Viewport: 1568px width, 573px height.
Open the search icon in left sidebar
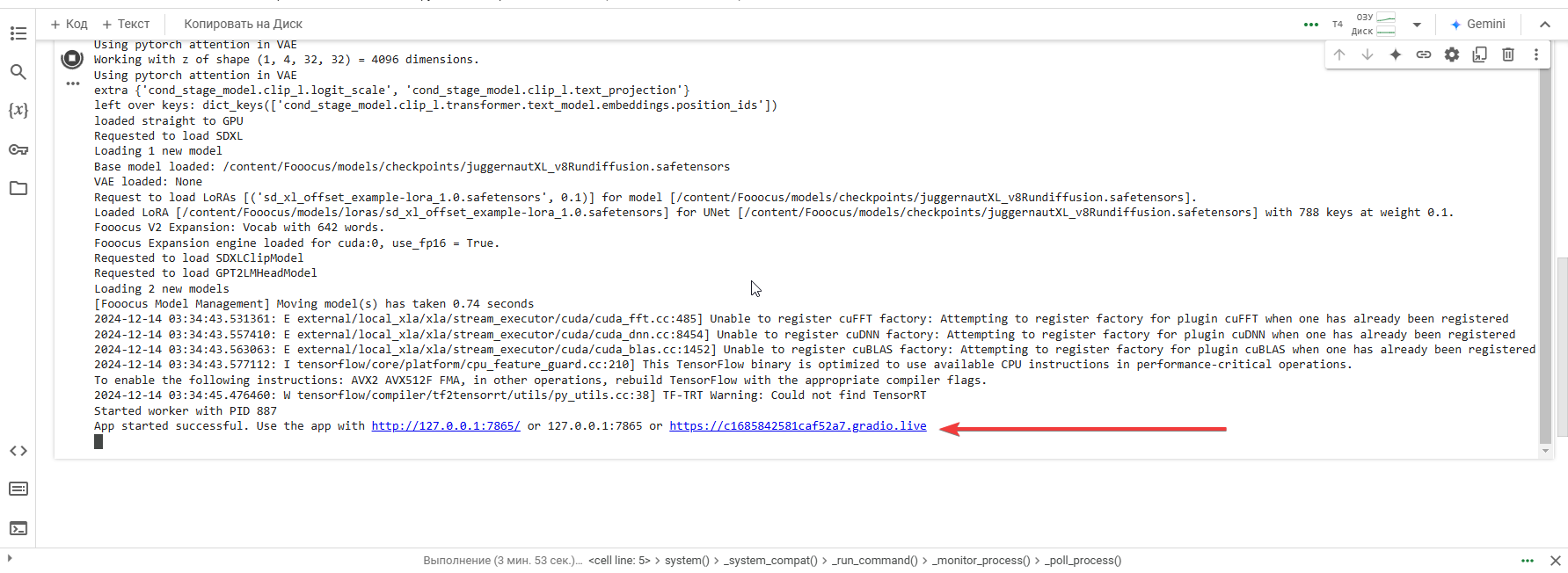pos(18,72)
